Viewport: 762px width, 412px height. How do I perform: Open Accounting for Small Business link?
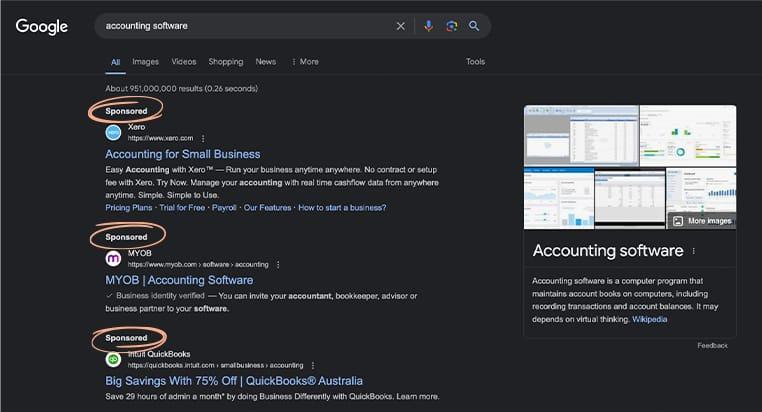pos(183,154)
